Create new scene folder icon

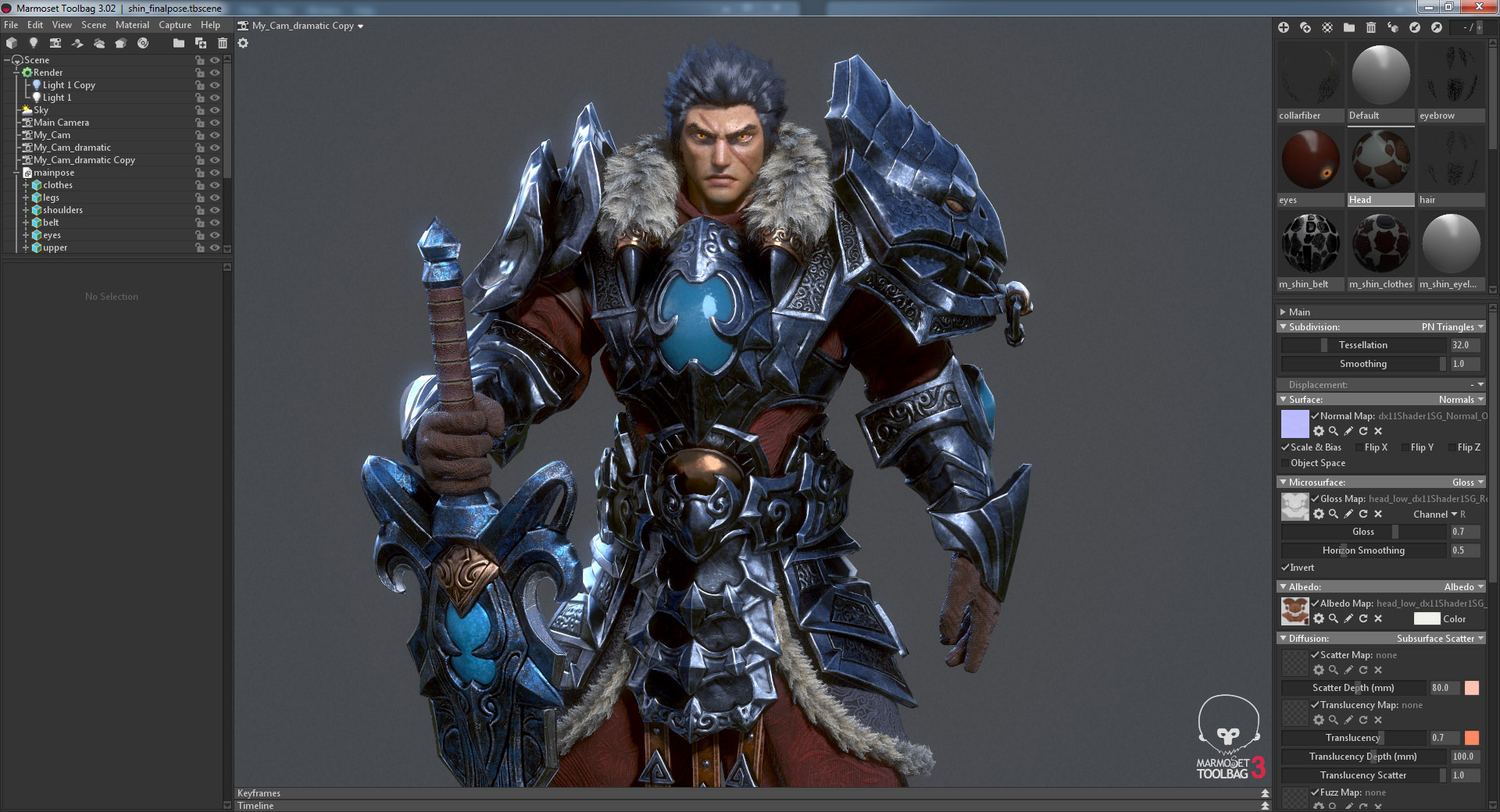[179, 43]
